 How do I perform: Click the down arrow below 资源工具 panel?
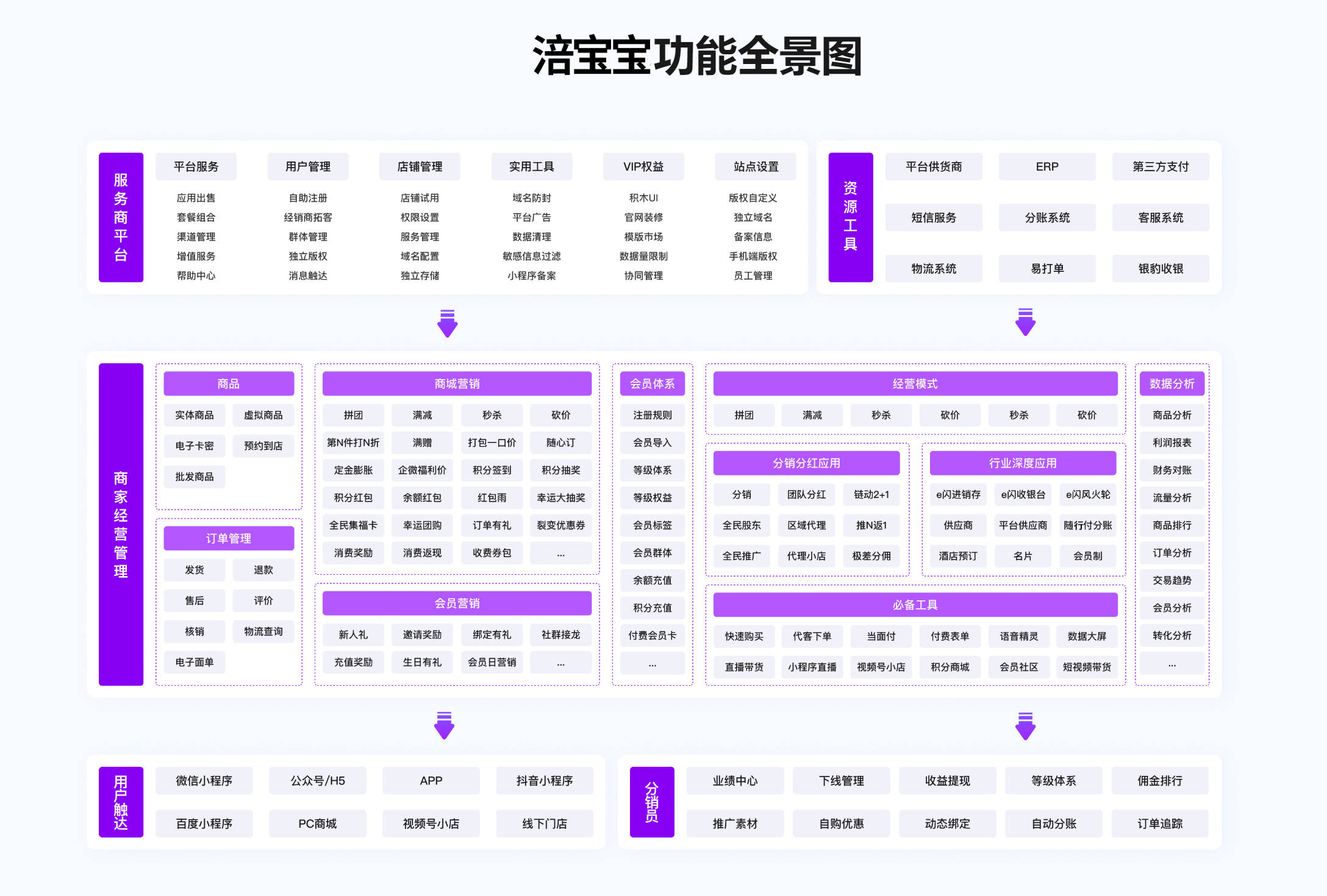pos(1025,322)
